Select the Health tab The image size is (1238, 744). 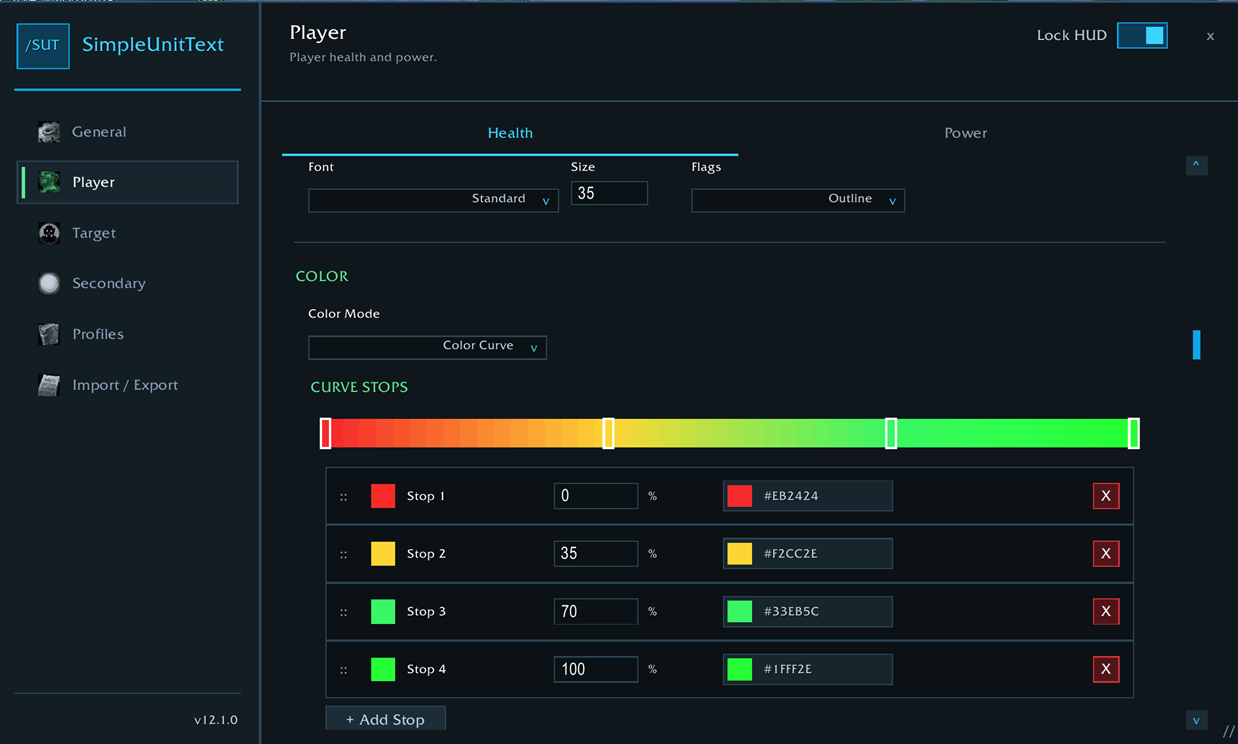tap(510, 133)
